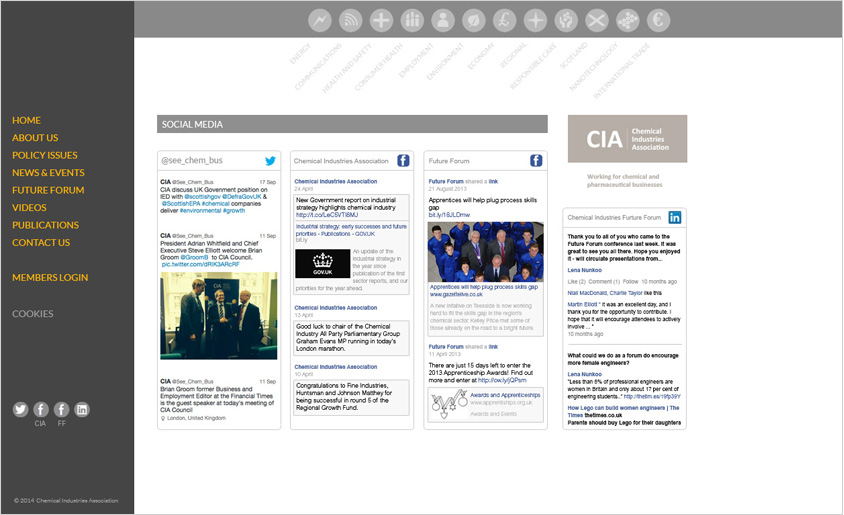Open the International Trade euro icon
Image resolution: width=844 pixels, height=515 pixels.
(x=658, y=21)
